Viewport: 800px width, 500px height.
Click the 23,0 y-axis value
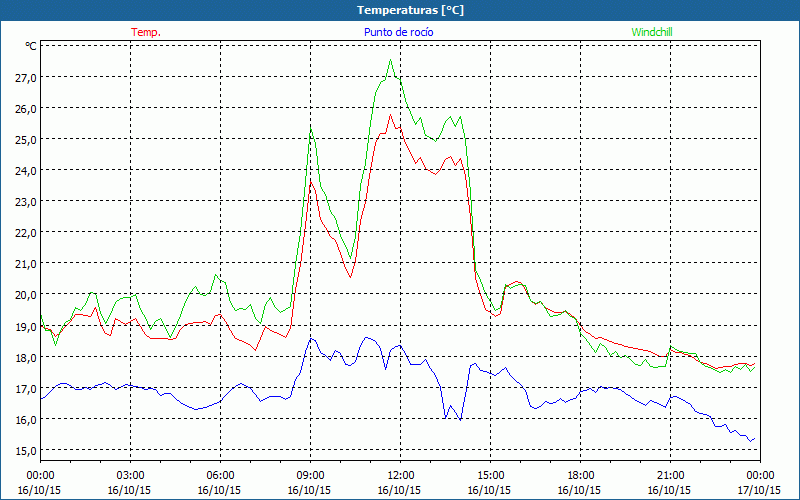click(27, 202)
